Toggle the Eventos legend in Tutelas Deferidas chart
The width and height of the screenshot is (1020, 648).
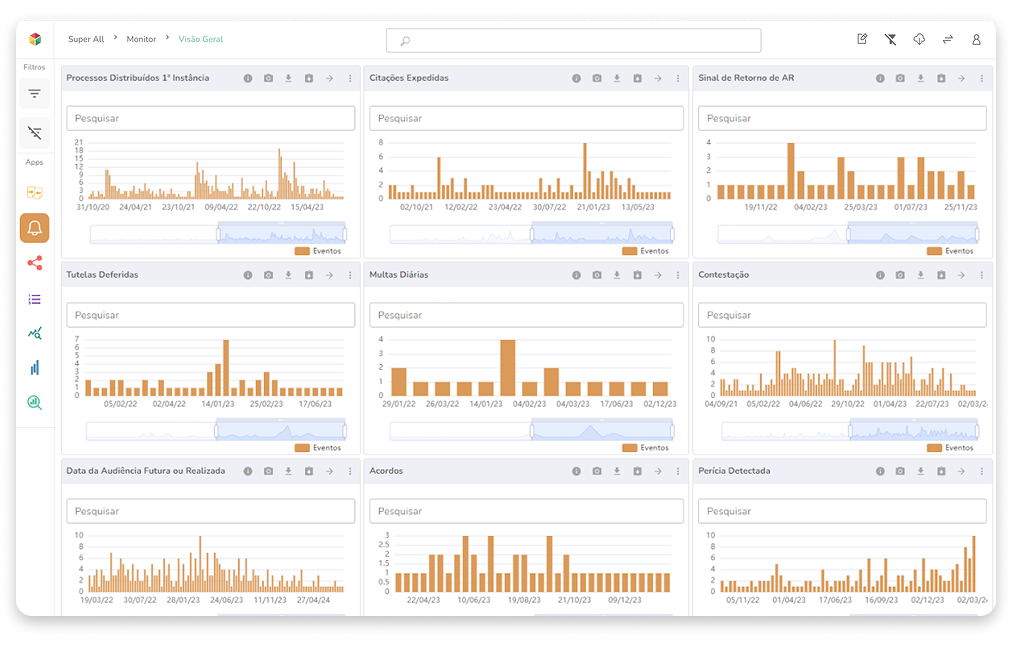pyautogui.click(x=318, y=448)
